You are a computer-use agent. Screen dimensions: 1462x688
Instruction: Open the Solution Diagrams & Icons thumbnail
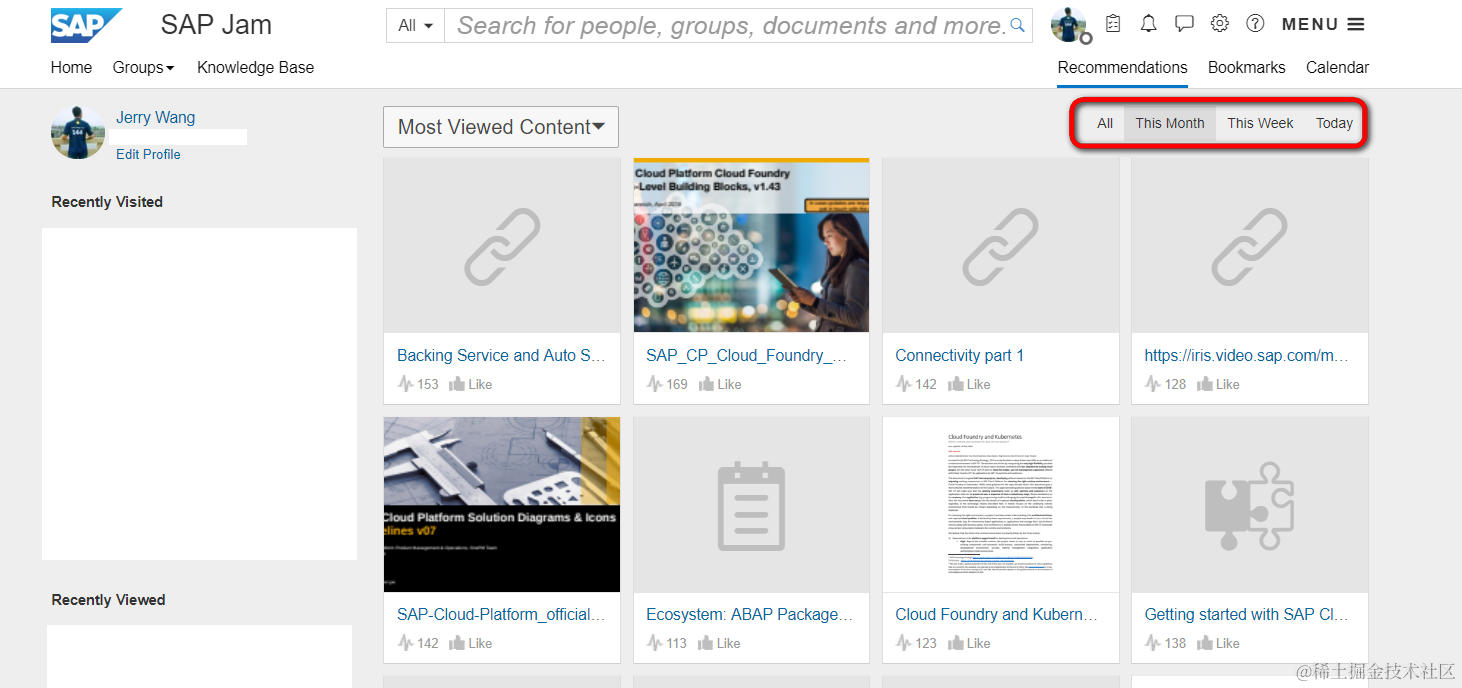pos(502,504)
